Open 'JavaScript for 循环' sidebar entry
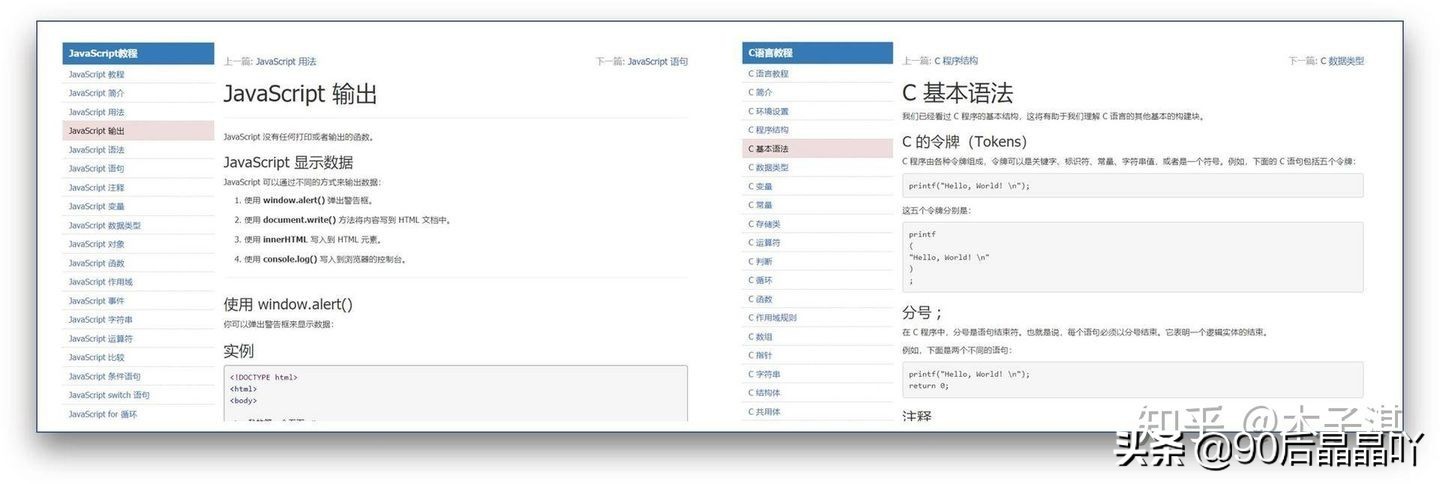Screen dimensions: 1440x484 tap(103, 414)
